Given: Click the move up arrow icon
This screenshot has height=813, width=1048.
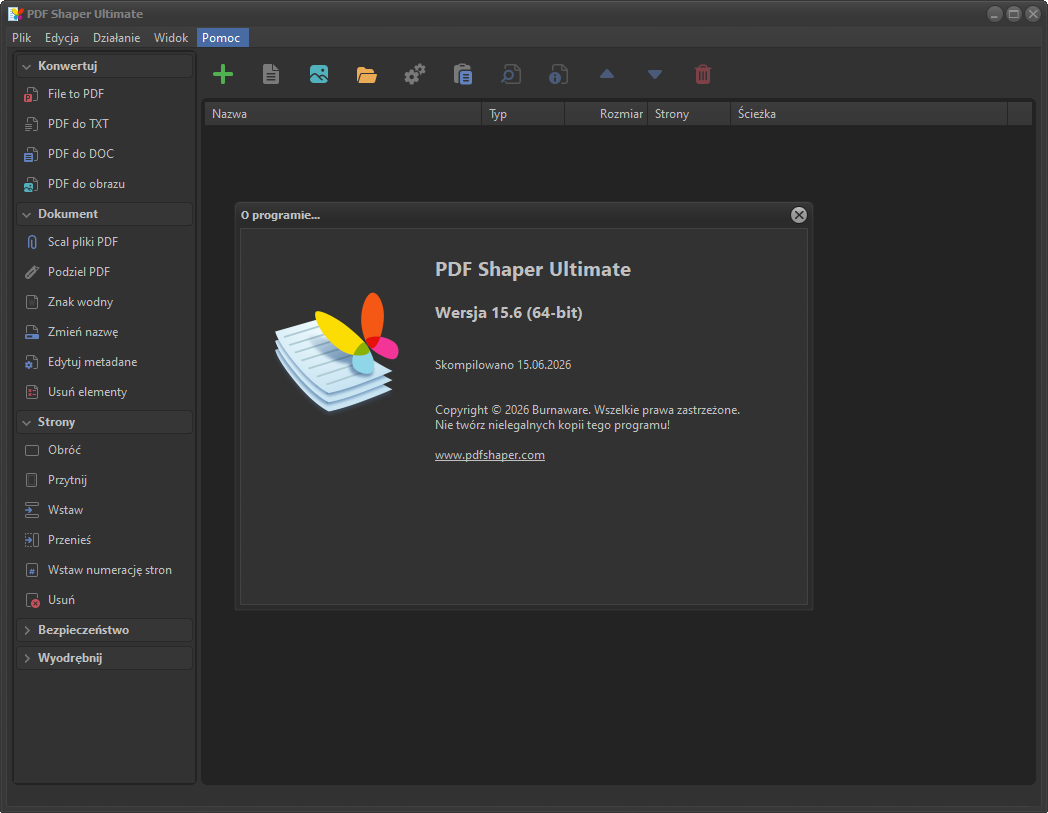Looking at the screenshot, I should point(607,74).
